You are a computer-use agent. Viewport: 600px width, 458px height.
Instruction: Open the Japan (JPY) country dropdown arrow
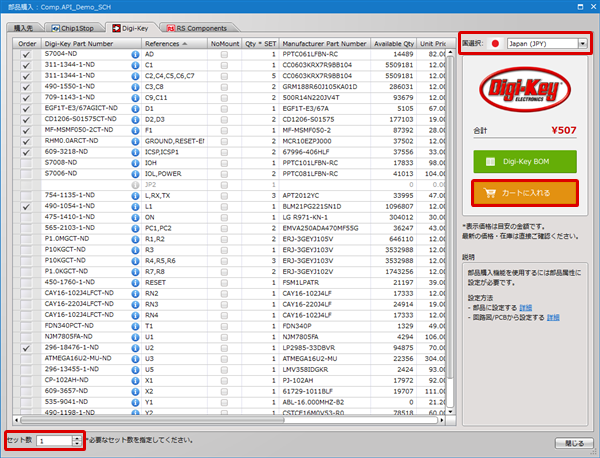[582, 44]
